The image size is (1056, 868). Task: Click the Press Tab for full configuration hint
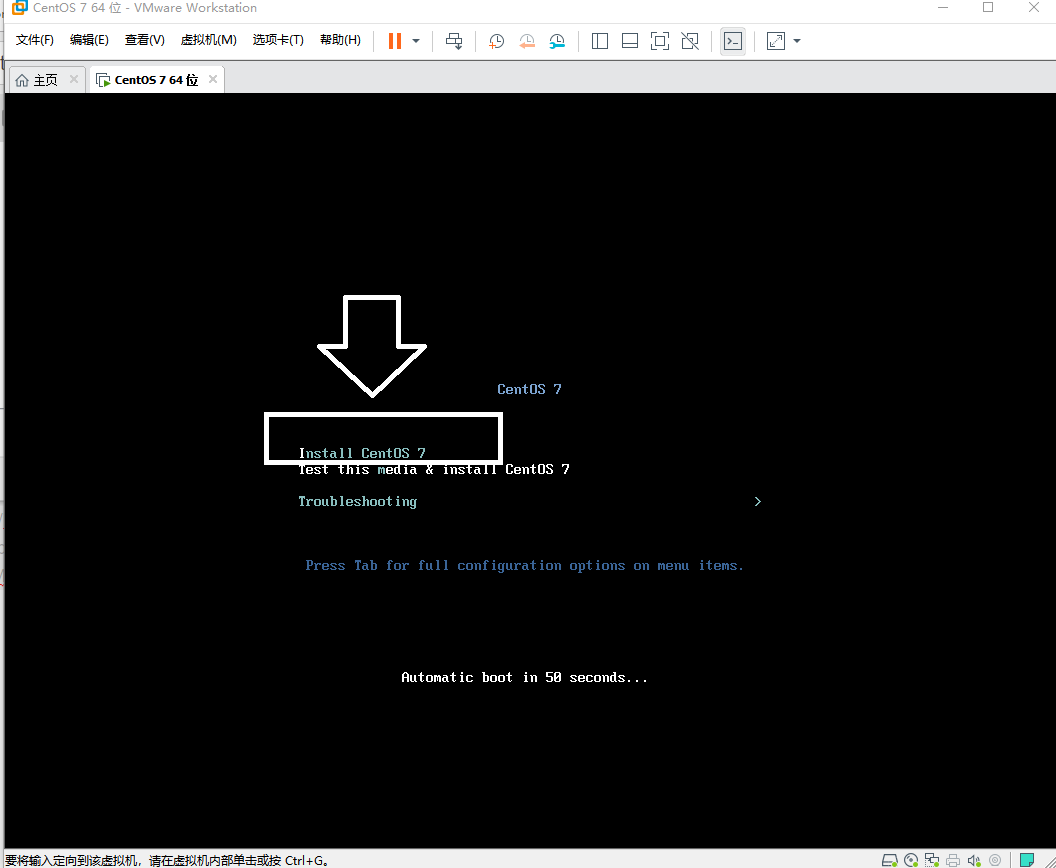pyautogui.click(x=525, y=566)
